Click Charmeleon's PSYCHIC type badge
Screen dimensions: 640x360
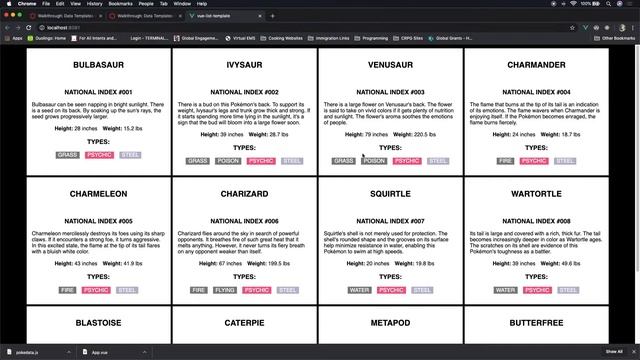coord(96,290)
